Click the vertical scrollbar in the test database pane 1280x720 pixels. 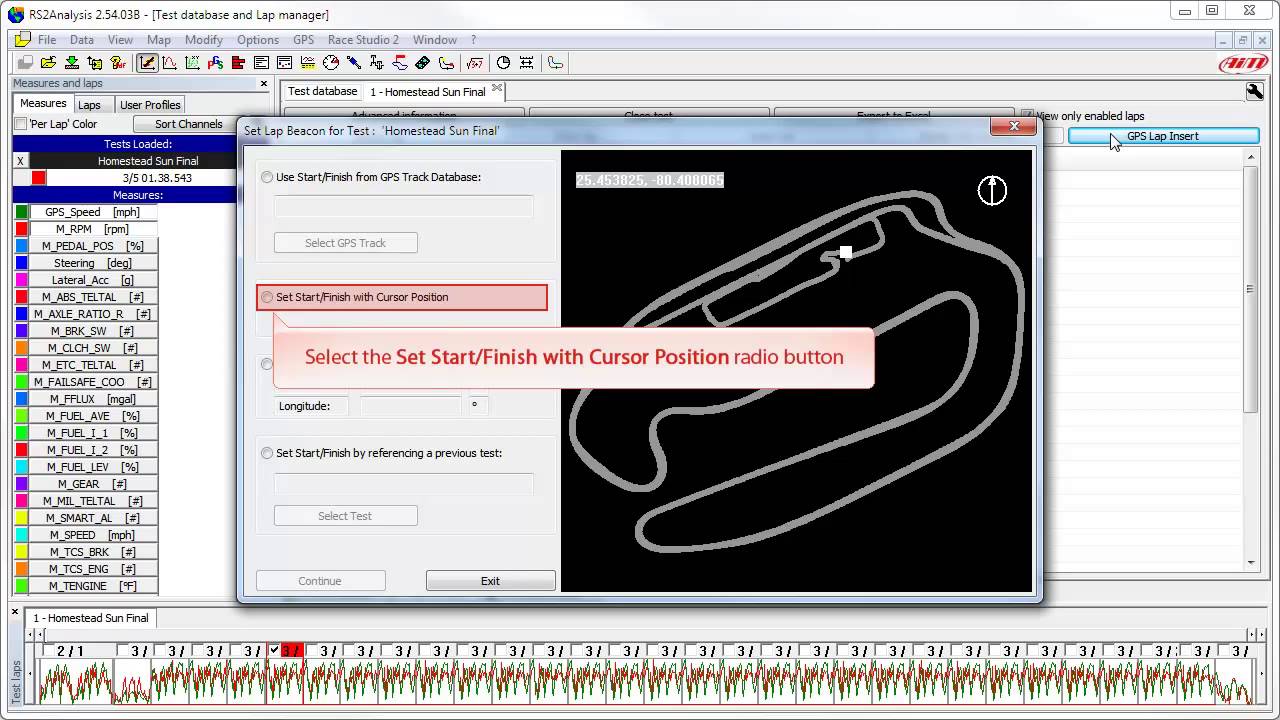tap(1250, 289)
